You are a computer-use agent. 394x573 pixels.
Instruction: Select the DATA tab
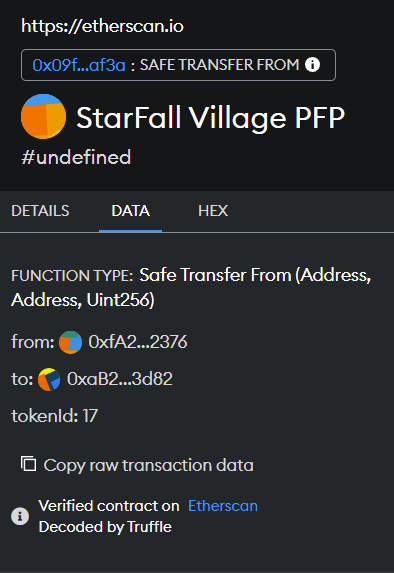[130, 211]
